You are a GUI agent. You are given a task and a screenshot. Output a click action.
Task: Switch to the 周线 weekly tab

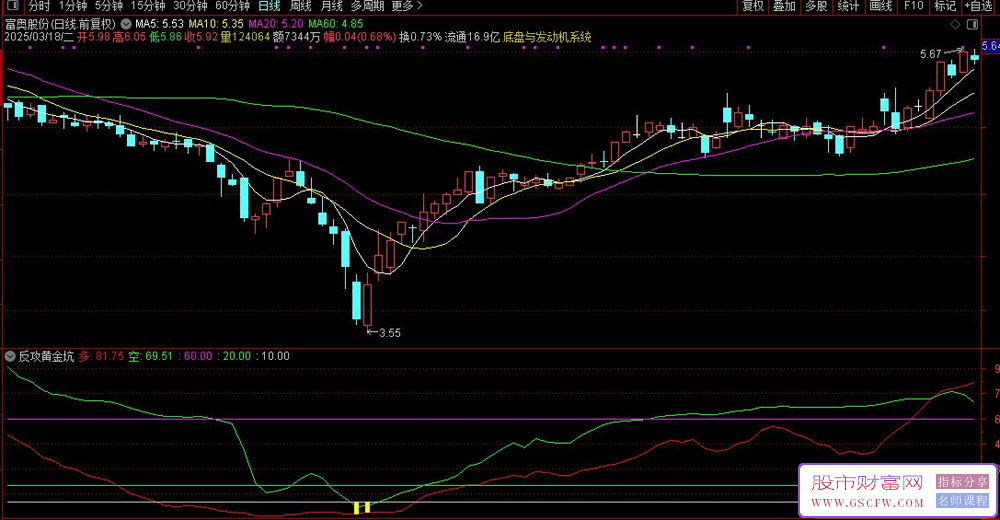[x=300, y=6]
